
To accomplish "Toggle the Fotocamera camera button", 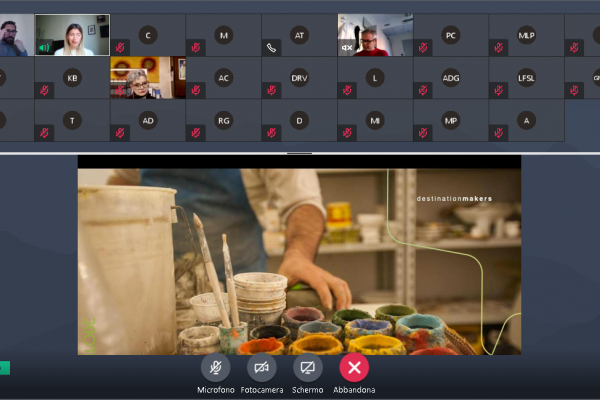I will [x=262, y=367].
